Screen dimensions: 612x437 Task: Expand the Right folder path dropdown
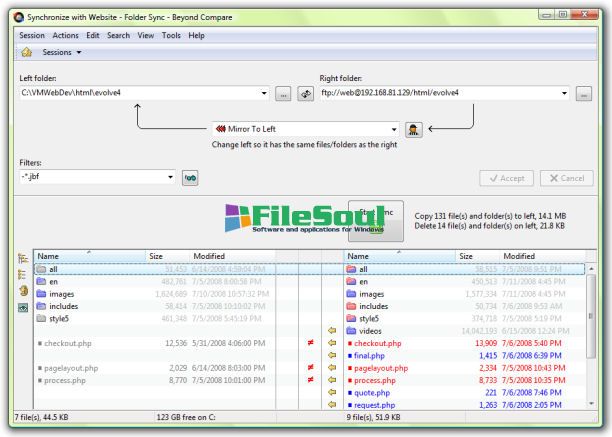coord(564,93)
